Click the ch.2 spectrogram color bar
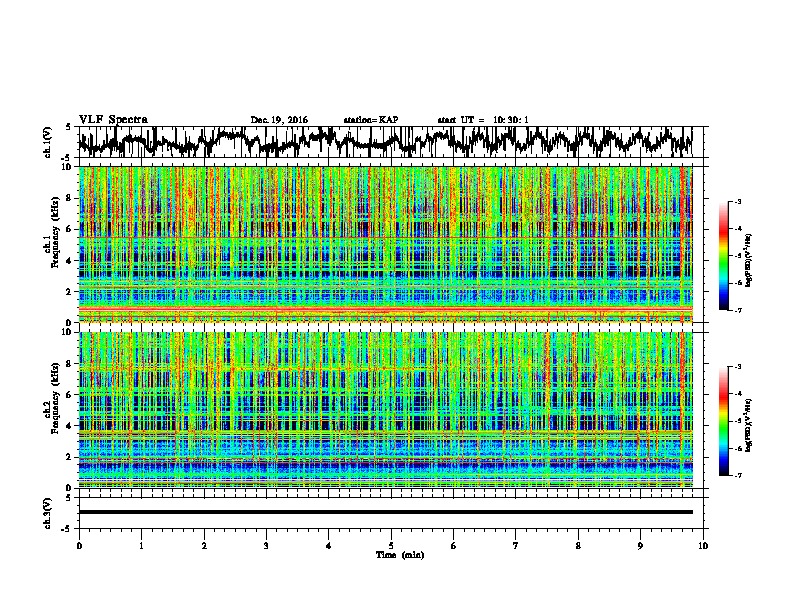The width and height of the screenshot is (792, 612). coord(723,421)
